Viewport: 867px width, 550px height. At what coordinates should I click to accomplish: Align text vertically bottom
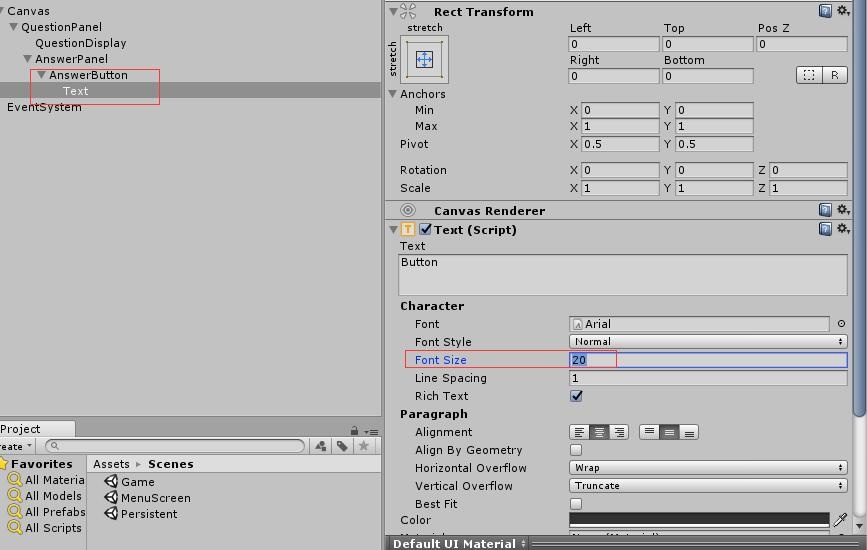pos(689,432)
